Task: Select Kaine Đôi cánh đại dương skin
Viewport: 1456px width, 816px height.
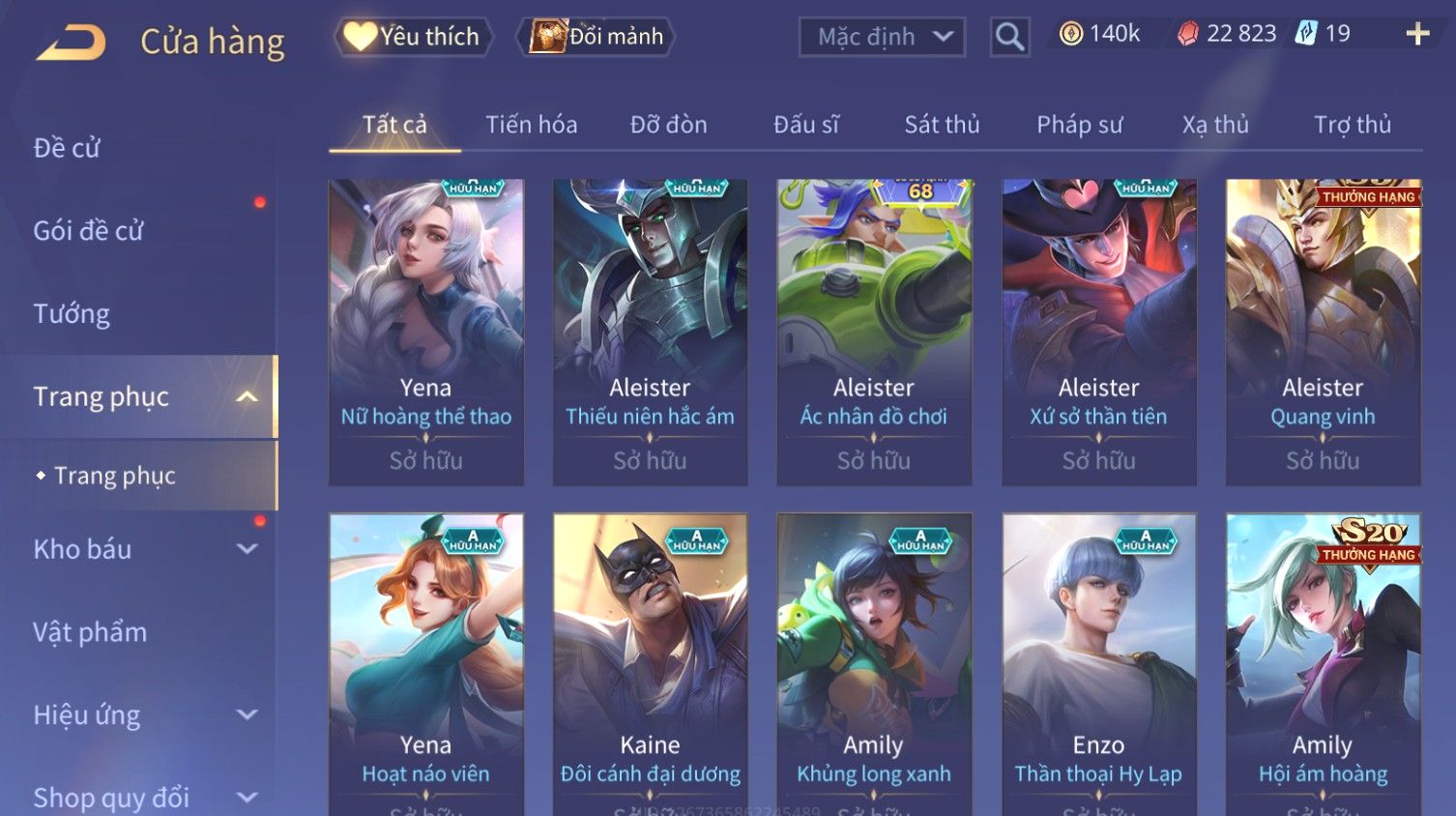Action: 651,664
